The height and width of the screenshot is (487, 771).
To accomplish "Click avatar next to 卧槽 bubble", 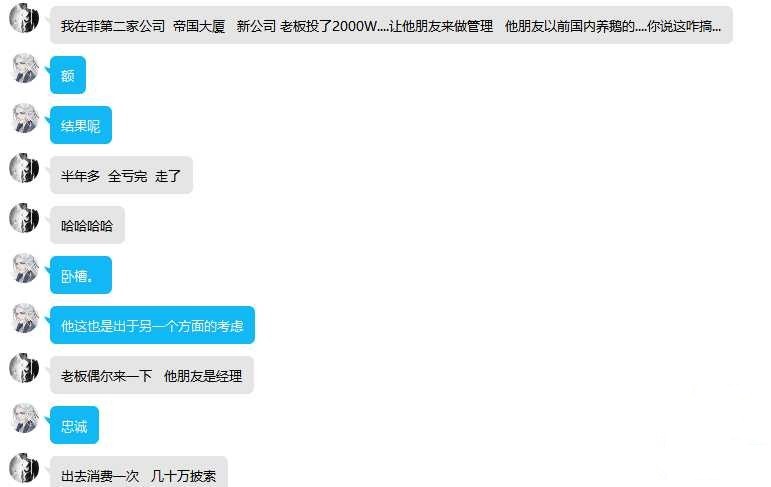I will click(25, 268).
